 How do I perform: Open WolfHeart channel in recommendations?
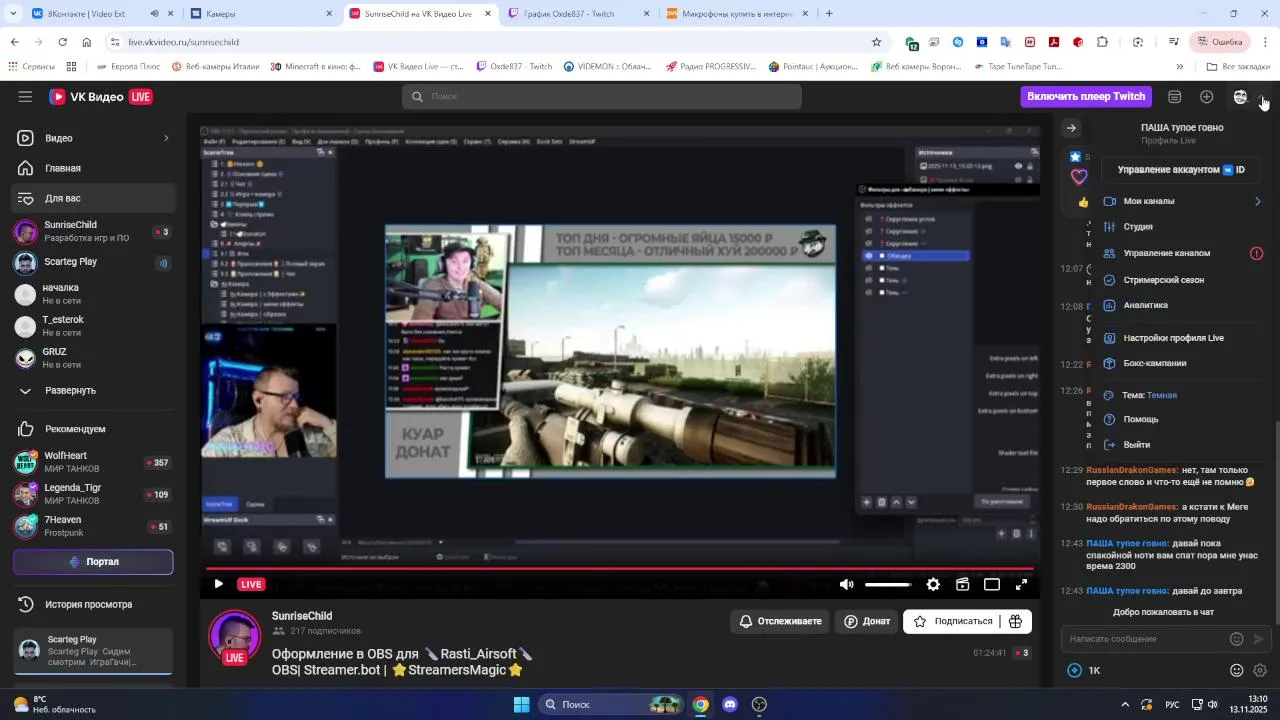point(94,463)
